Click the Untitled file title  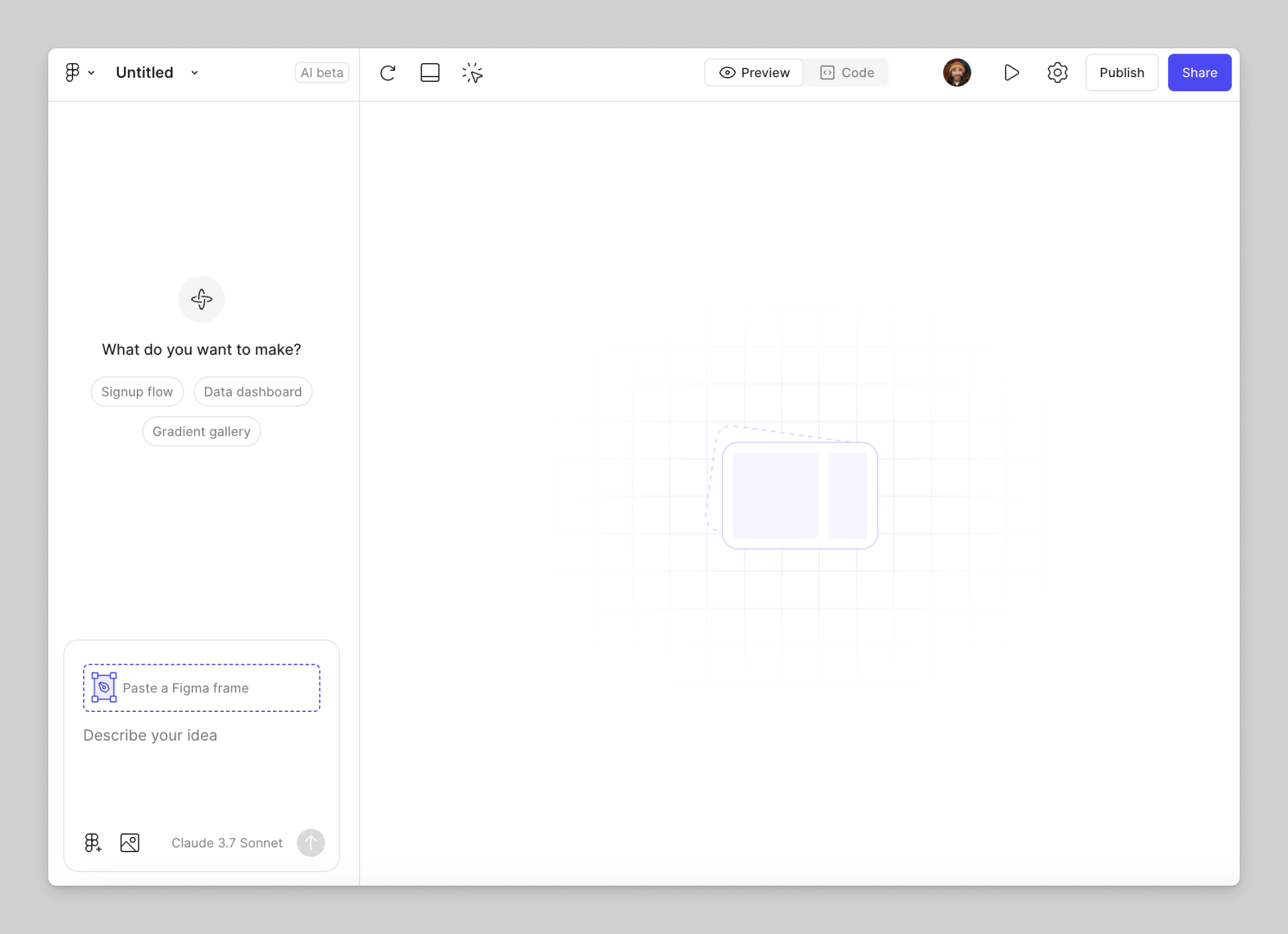(145, 72)
